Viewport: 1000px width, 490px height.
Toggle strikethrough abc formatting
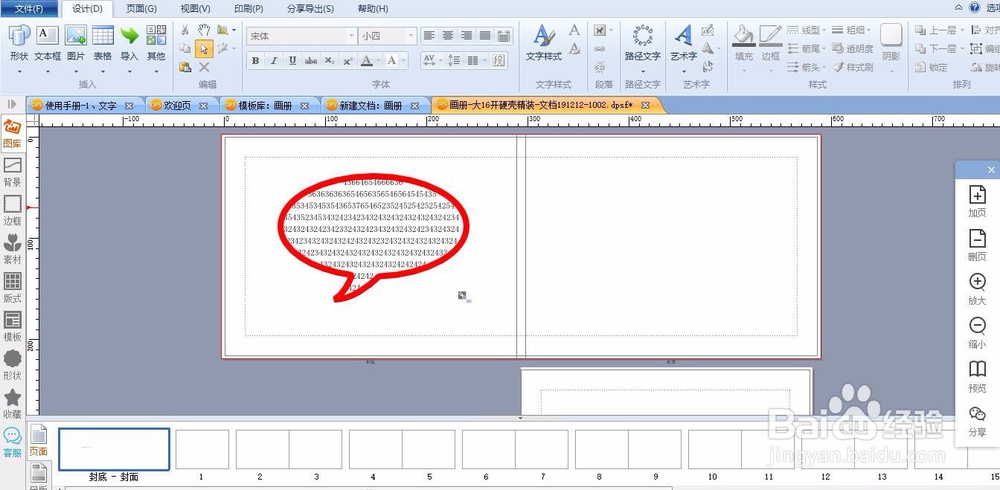click(311, 61)
